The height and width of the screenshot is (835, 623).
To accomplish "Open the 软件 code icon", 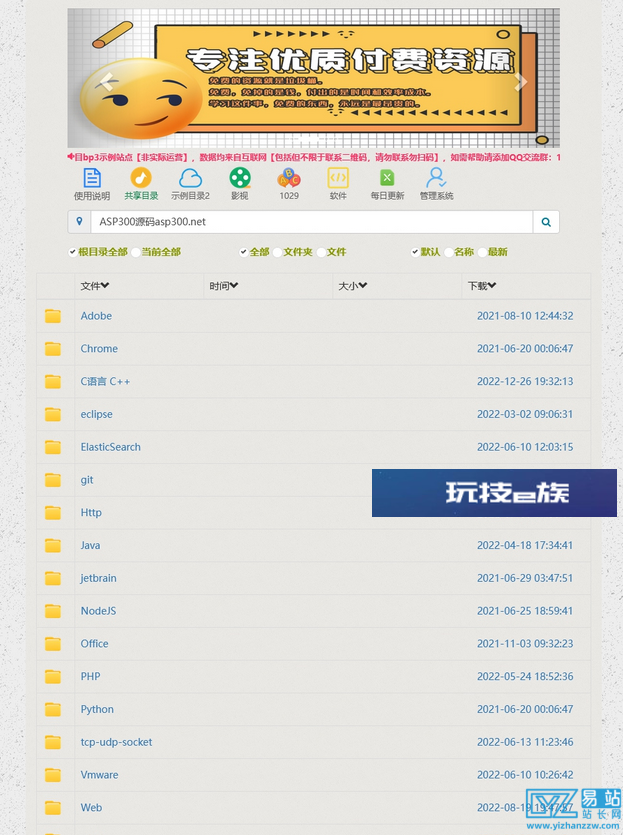I will point(338,178).
